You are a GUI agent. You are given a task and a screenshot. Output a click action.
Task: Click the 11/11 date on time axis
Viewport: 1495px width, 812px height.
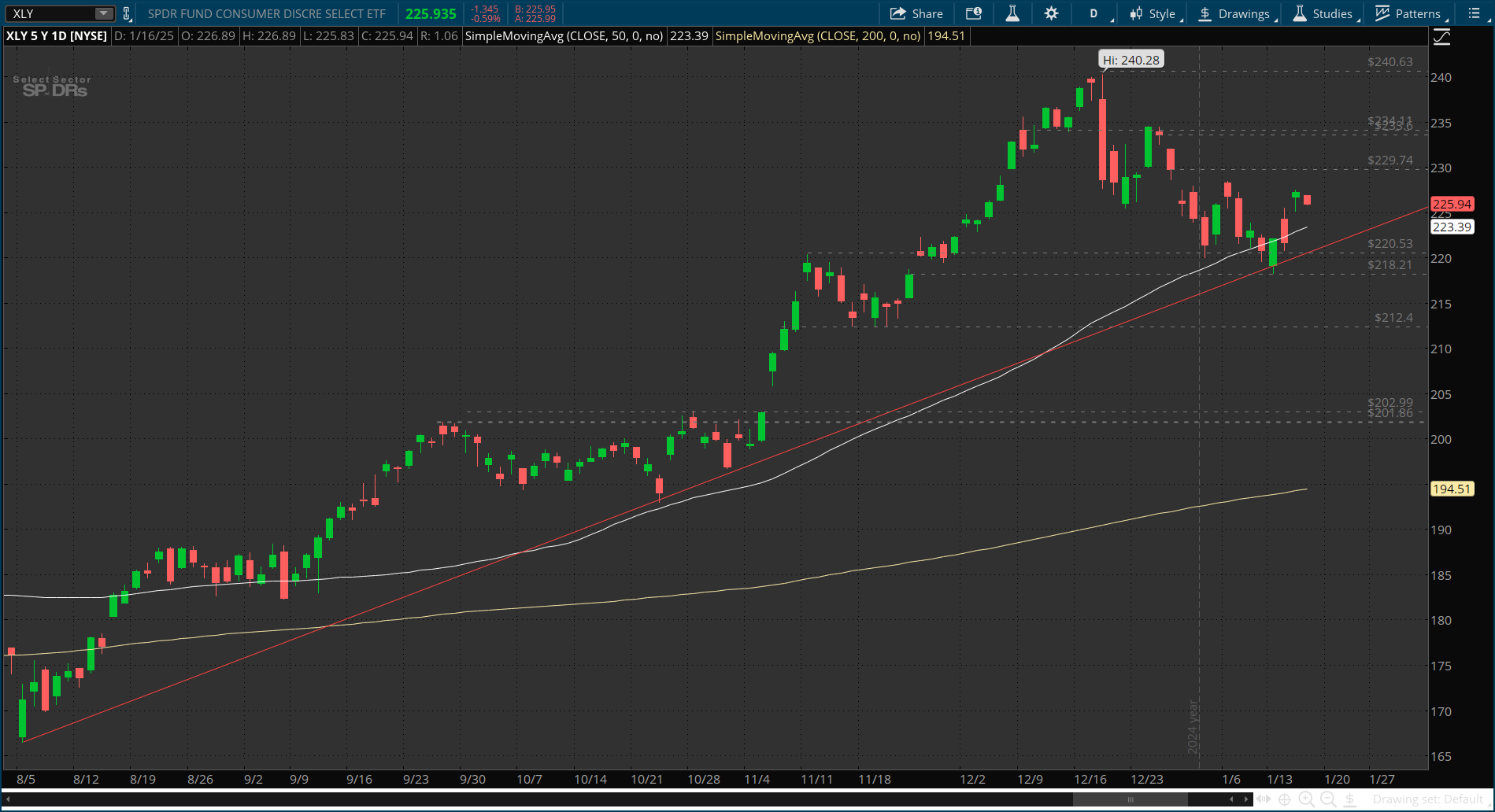tap(816, 779)
